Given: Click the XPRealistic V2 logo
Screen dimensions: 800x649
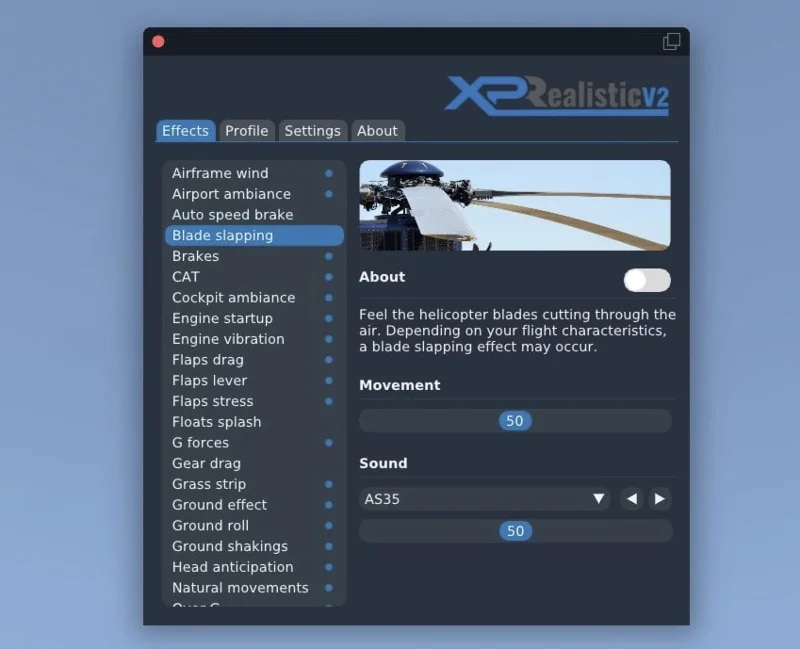Looking at the screenshot, I should pyautogui.click(x=557, y=95).
